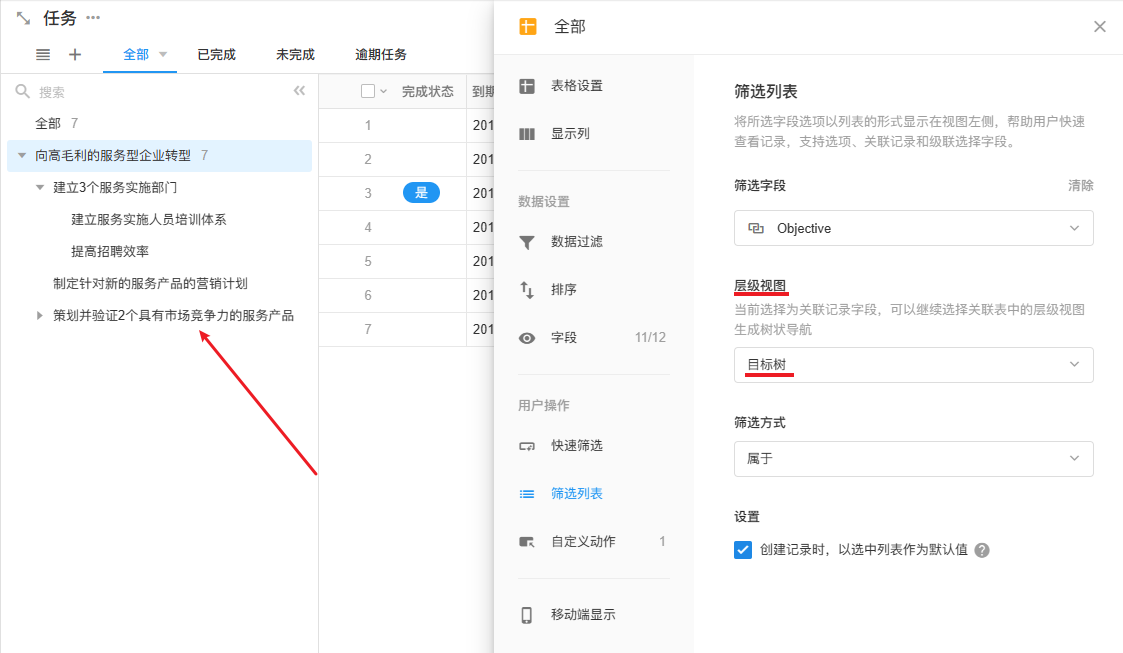
Task: Open 表格设置 in the settings sidebar
Action: click(x=576, y=86)
